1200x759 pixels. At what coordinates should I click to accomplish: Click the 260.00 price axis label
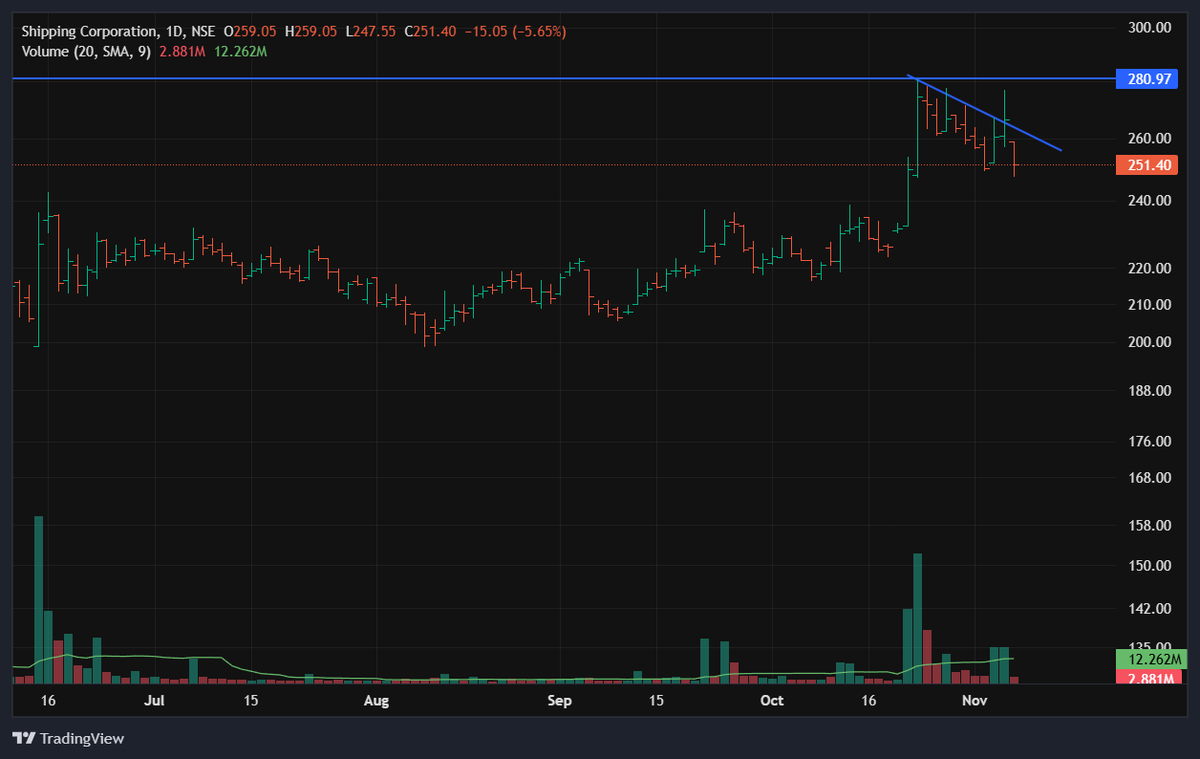pos(1148,138)
